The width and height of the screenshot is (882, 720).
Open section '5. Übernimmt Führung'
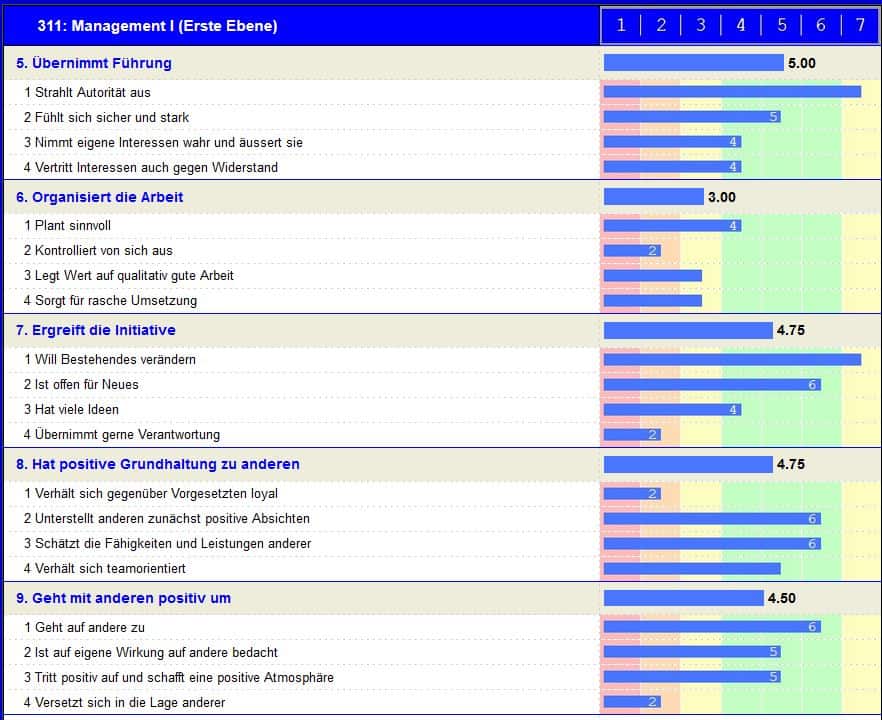94,63
